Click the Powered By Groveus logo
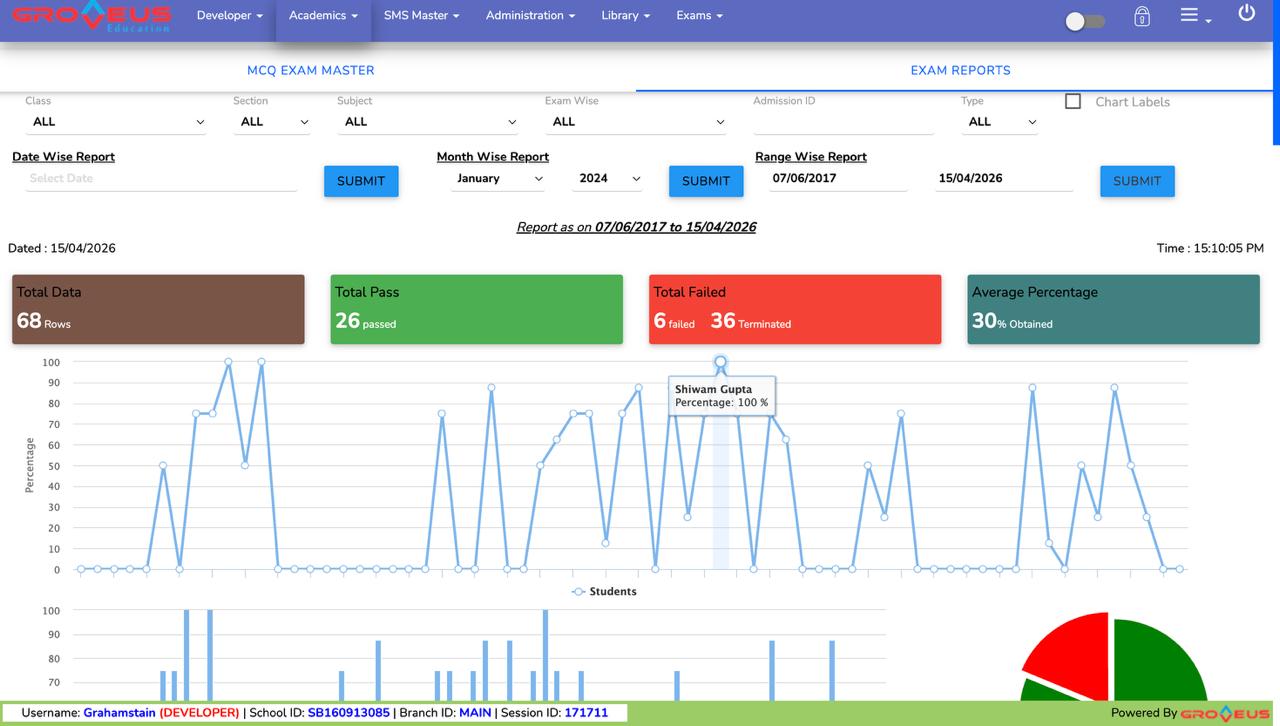 pyautogui.click(x=1224, y=713)
